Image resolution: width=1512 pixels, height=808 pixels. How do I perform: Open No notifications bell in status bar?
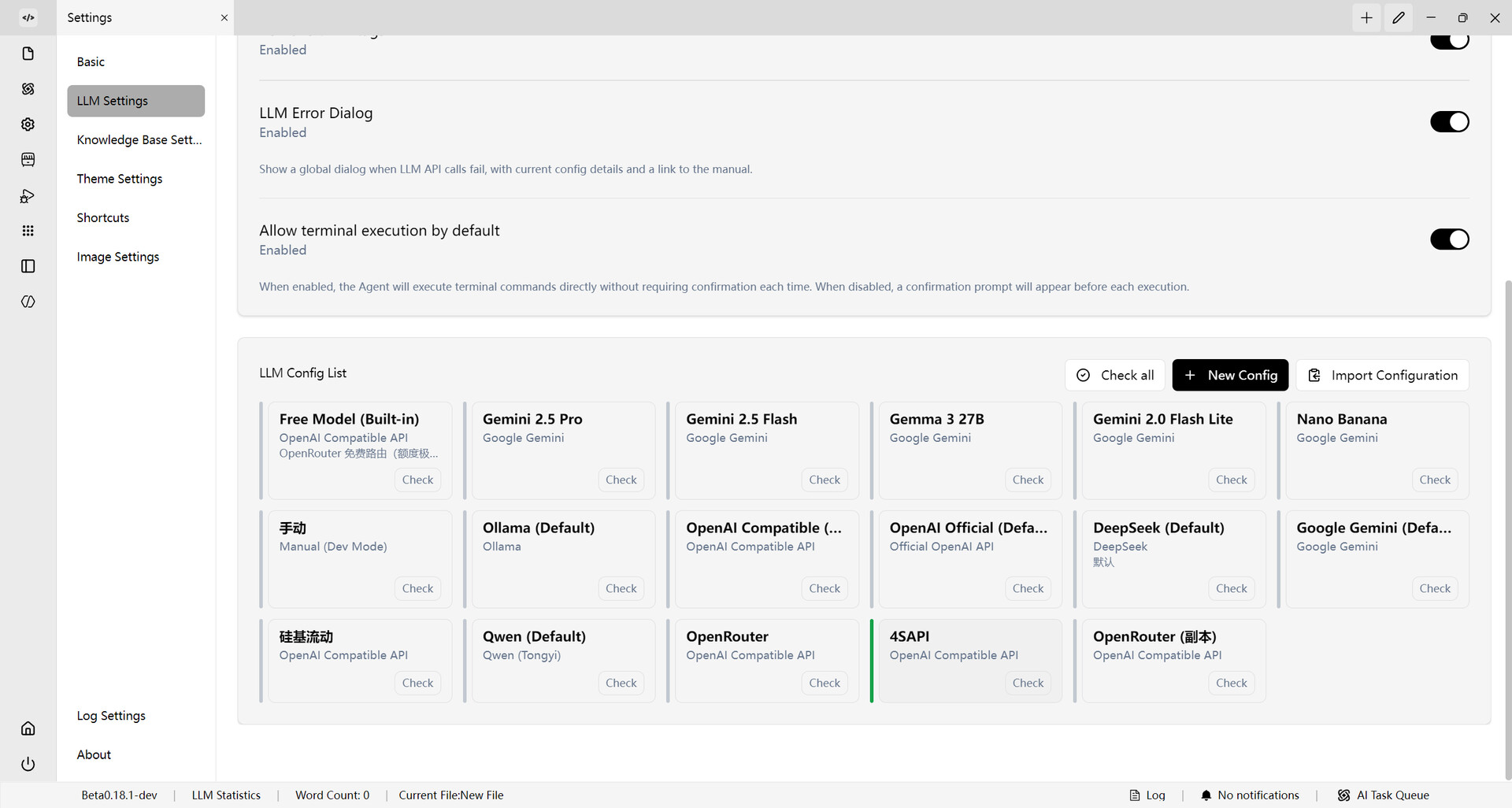[x=1250, y=795]
